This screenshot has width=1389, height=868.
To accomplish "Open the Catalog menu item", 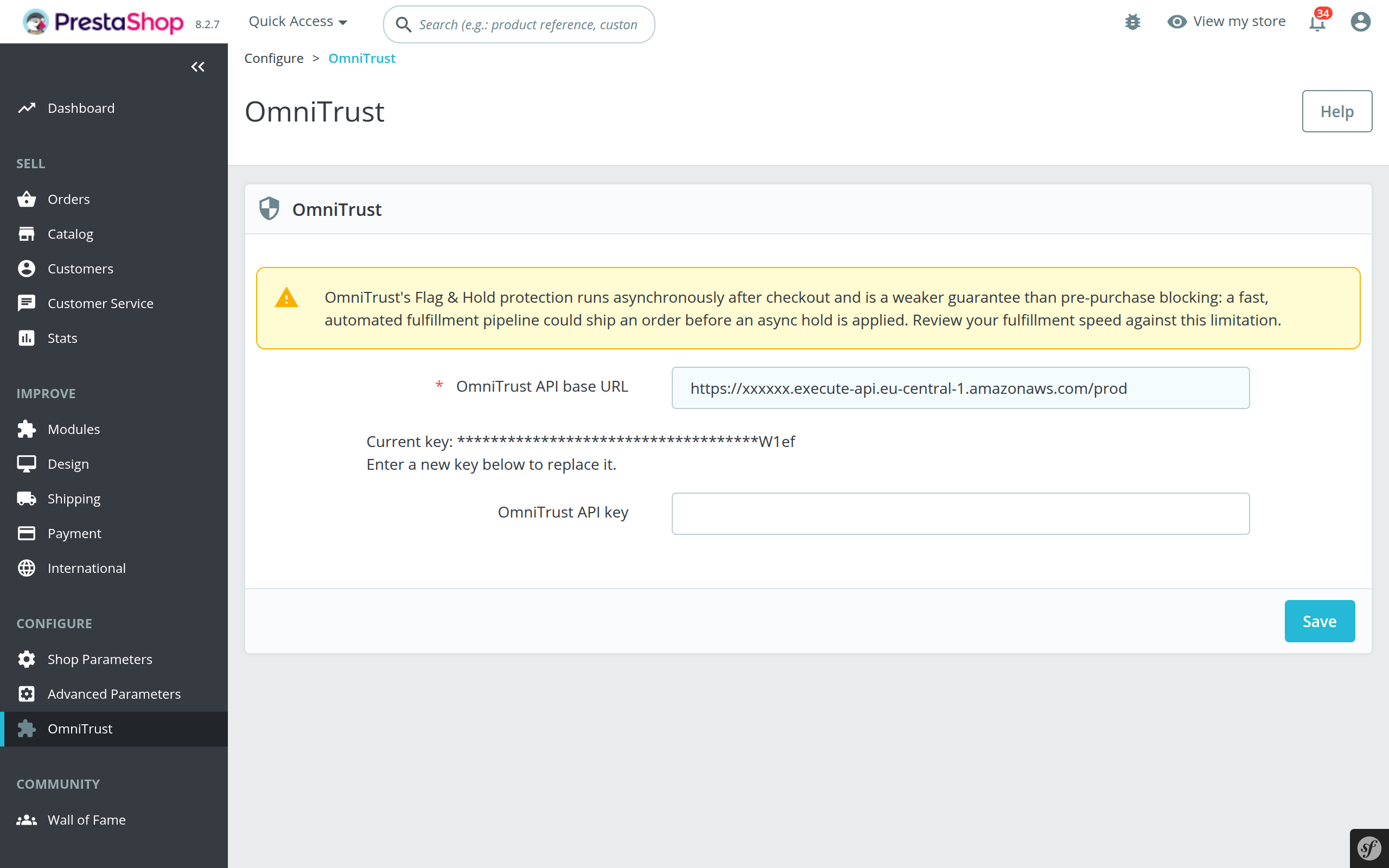I will coord(113,234).
